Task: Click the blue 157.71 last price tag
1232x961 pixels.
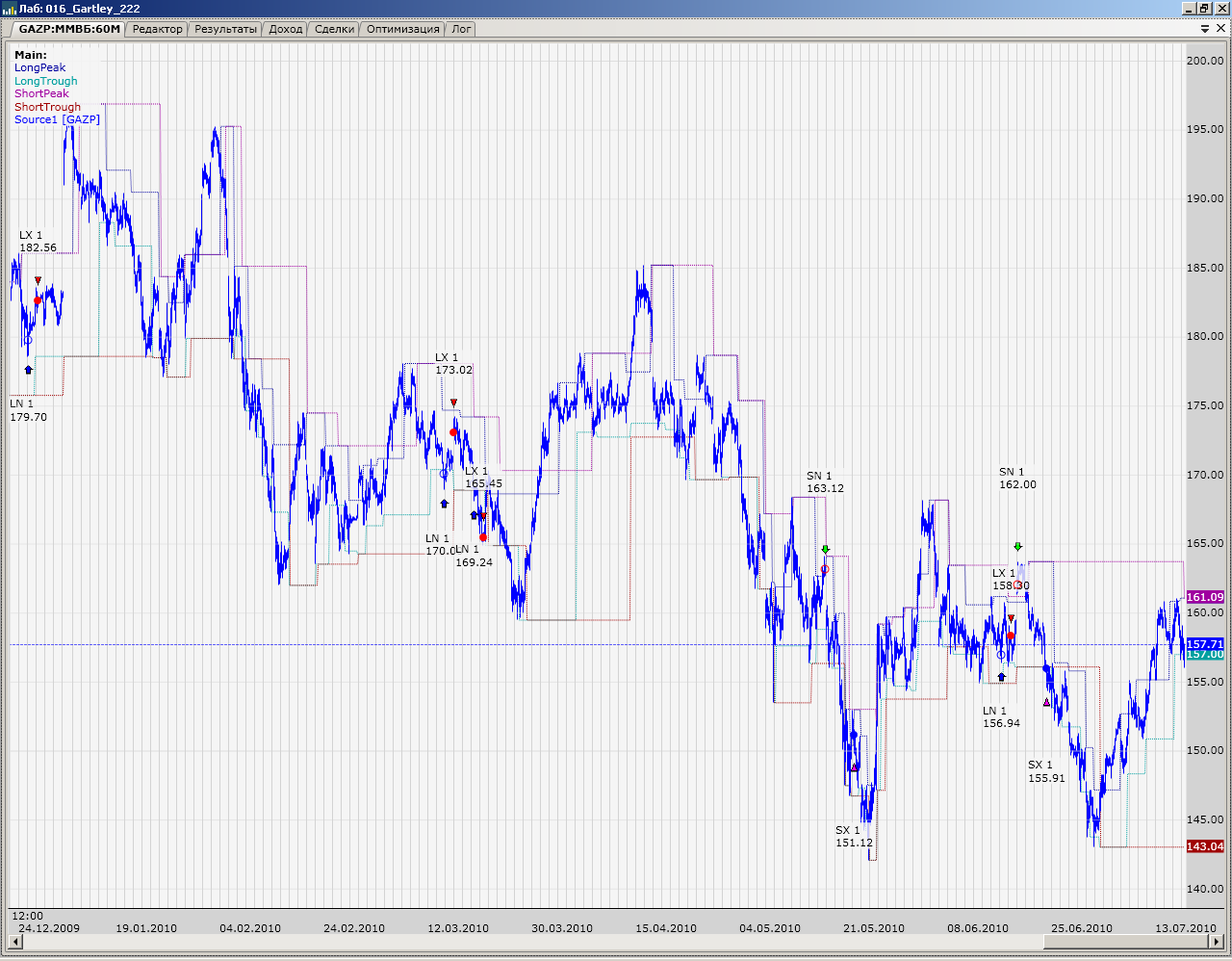Action: click(x=1205, y=644)
